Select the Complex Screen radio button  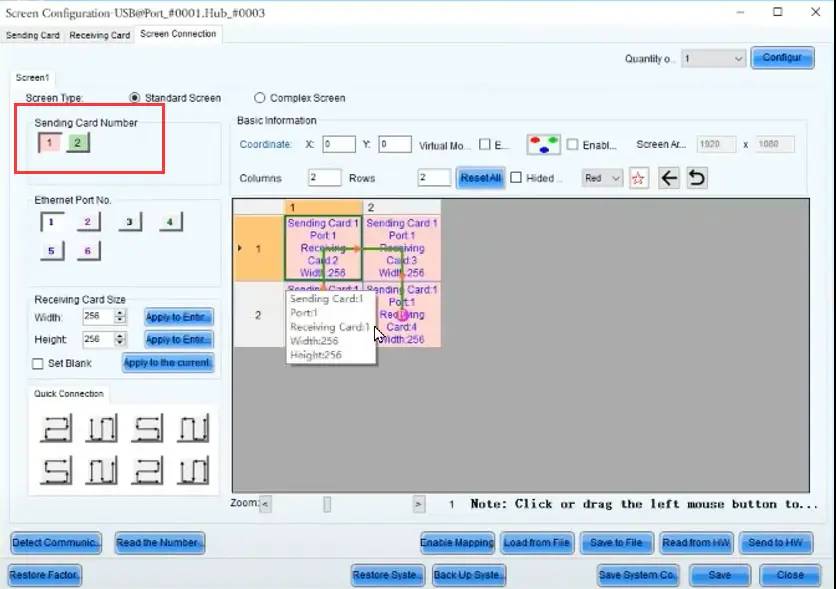(260, 98)
